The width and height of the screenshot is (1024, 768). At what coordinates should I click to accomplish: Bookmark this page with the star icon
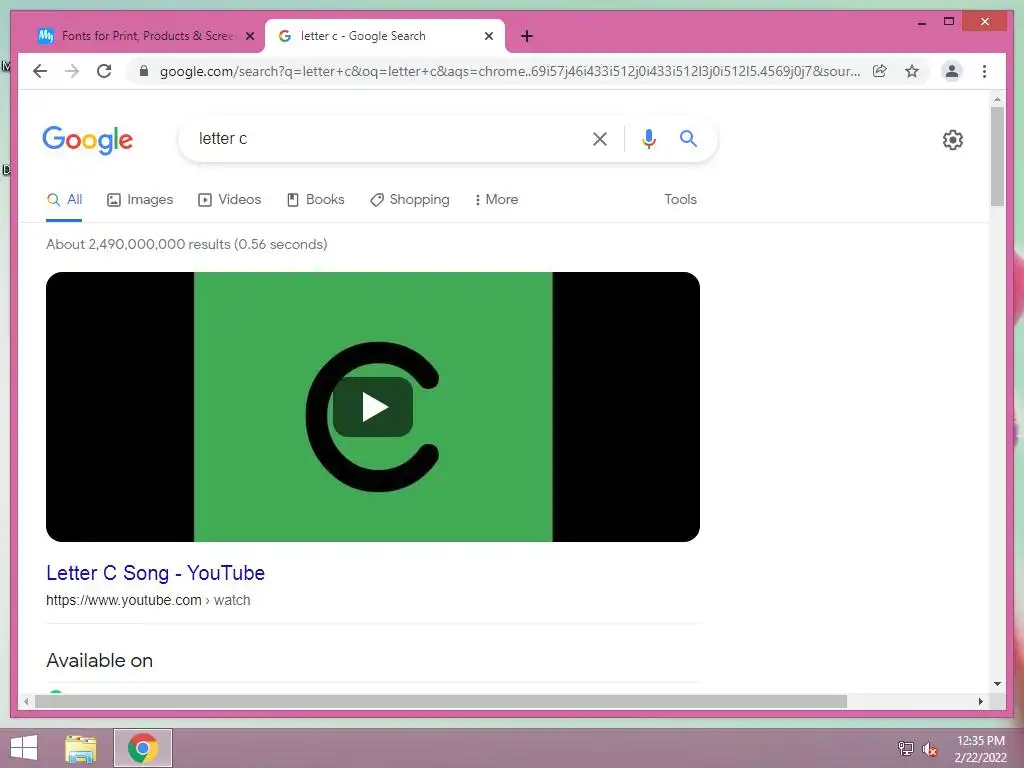912,71
